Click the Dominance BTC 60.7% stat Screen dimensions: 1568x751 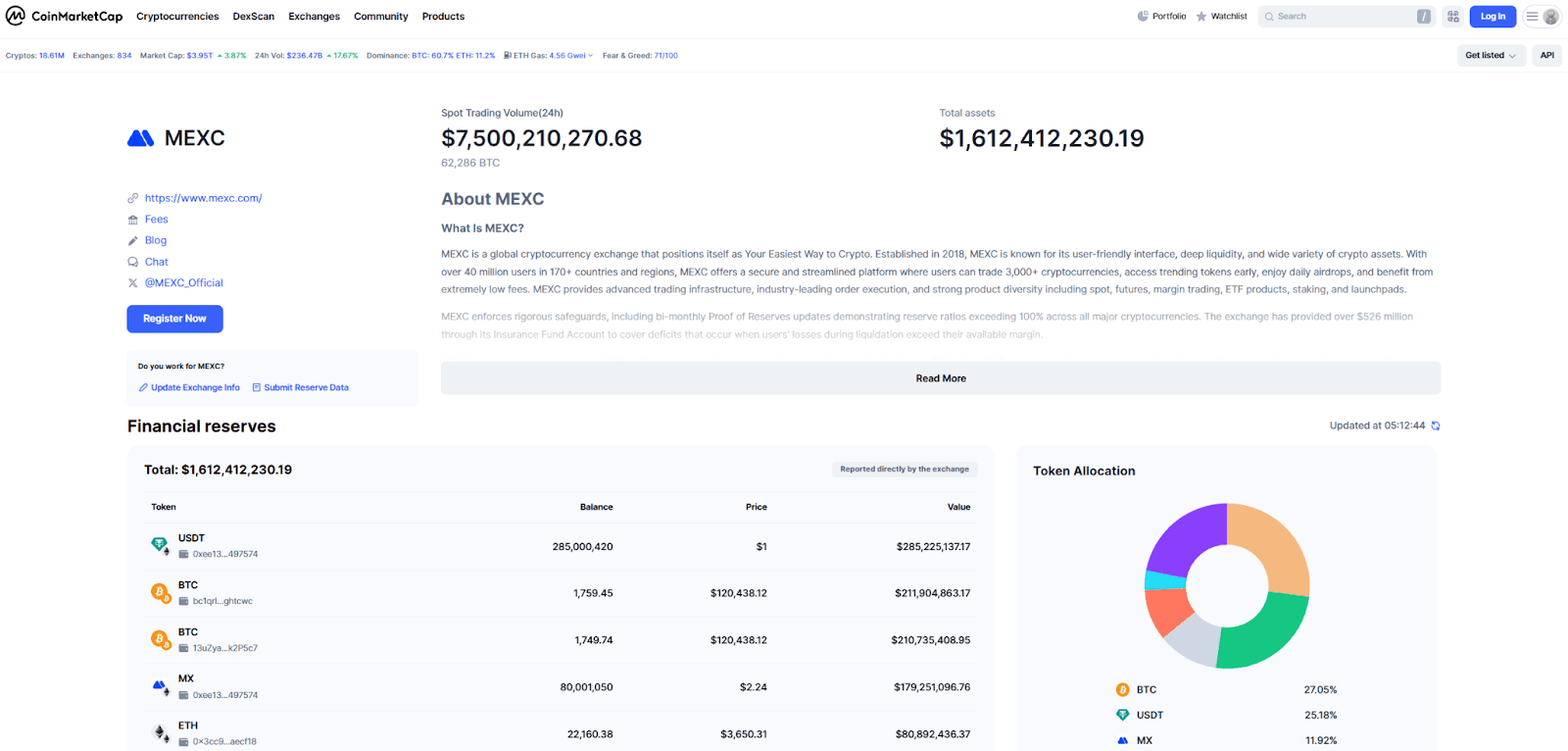pyautogui.click(x=410, y=56)
